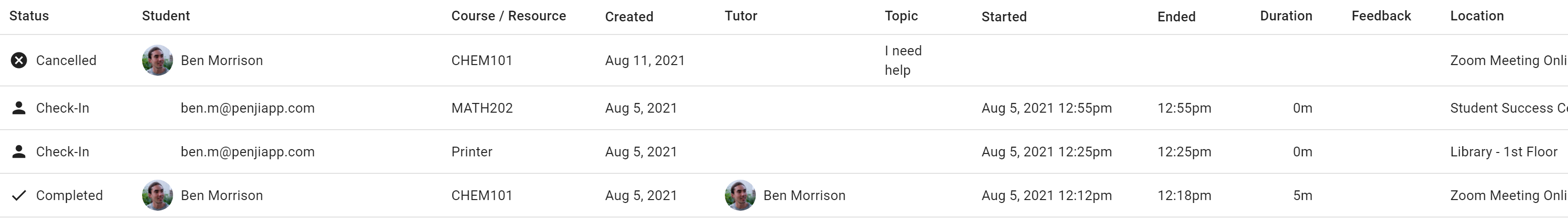The image size is (1568, 219).
Task: Click the Feedback column header
Action: point(1380,17)
